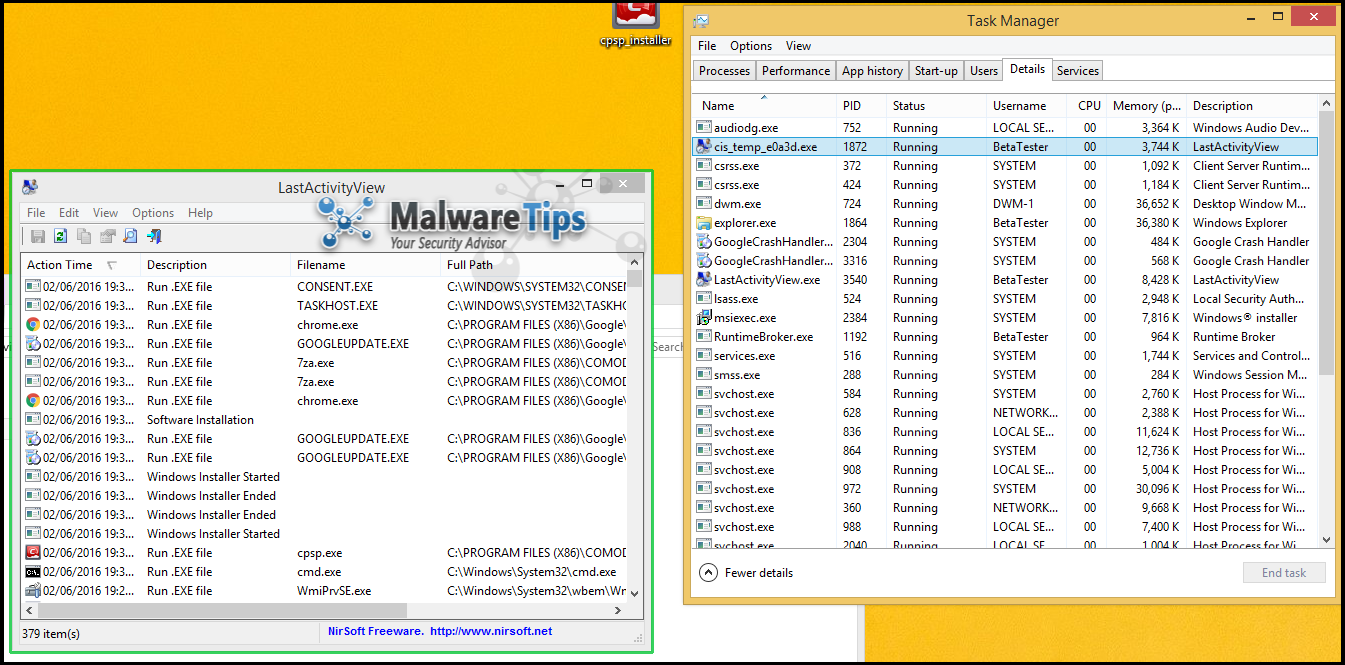Click the Windows Explorer description cell

pyautogui.click(x=1240, y=223)
